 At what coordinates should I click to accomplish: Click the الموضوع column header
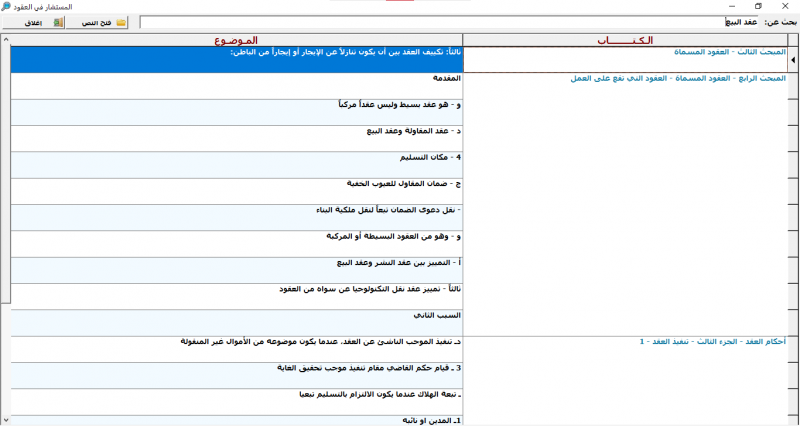coord(237,40)
